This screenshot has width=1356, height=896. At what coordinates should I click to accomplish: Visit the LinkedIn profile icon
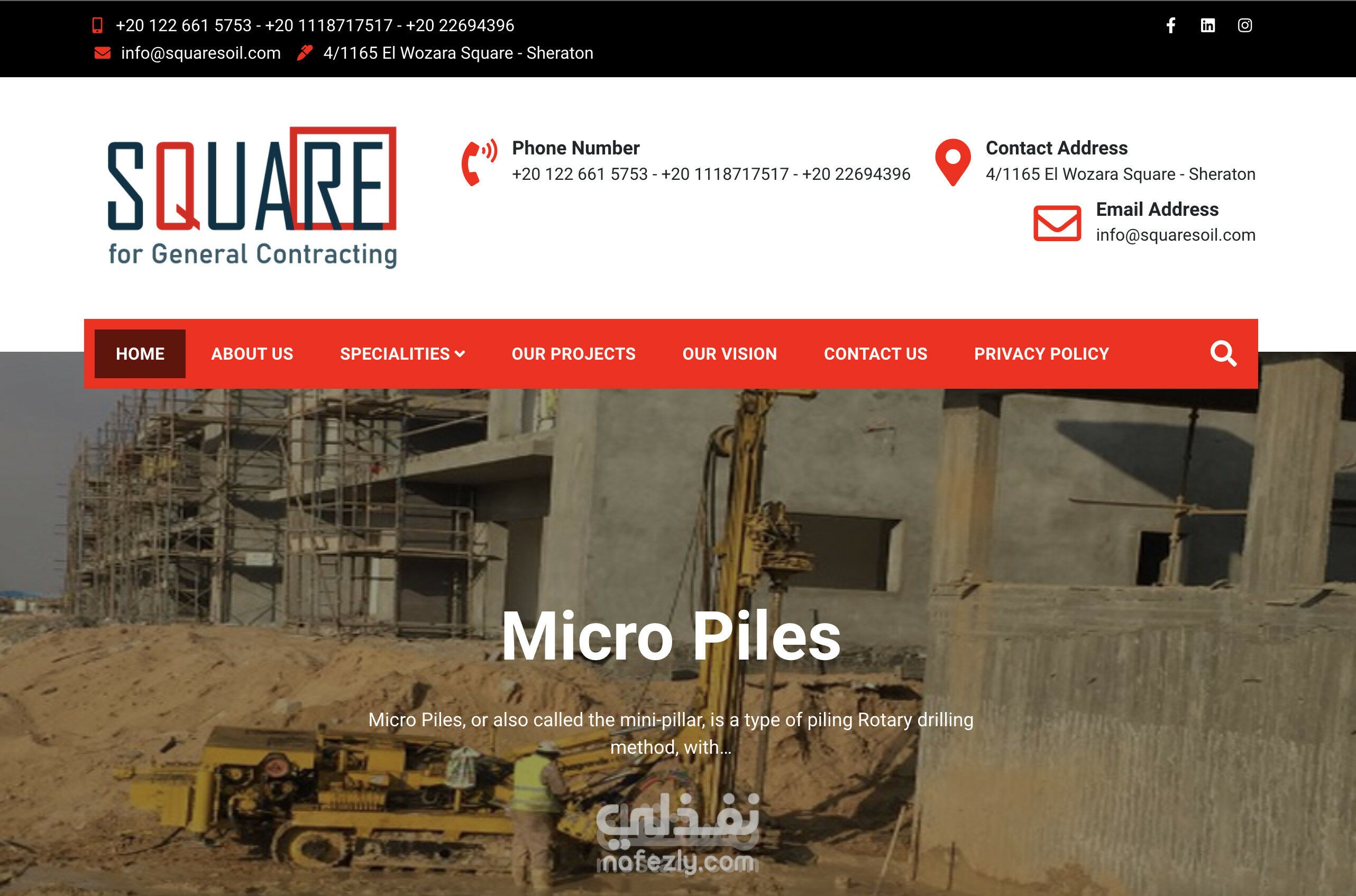coord(1207,26)
